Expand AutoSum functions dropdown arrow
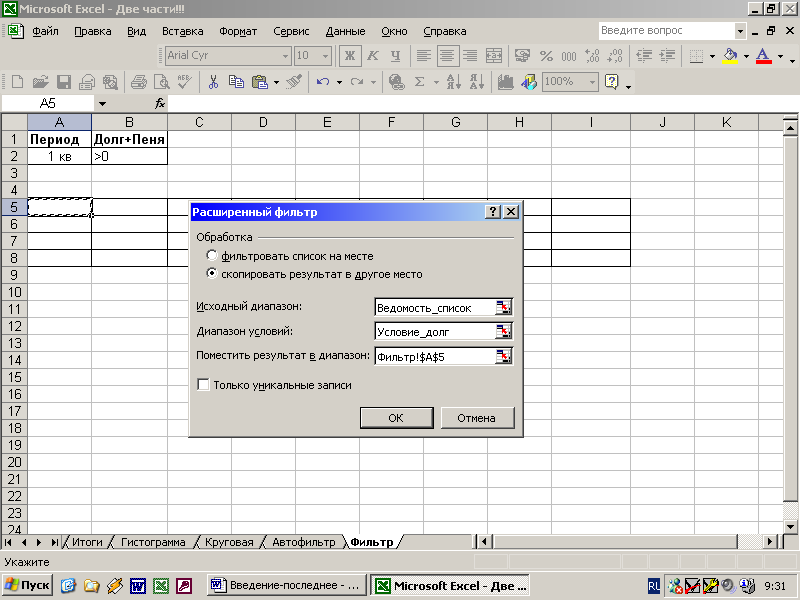 [436, 82]
